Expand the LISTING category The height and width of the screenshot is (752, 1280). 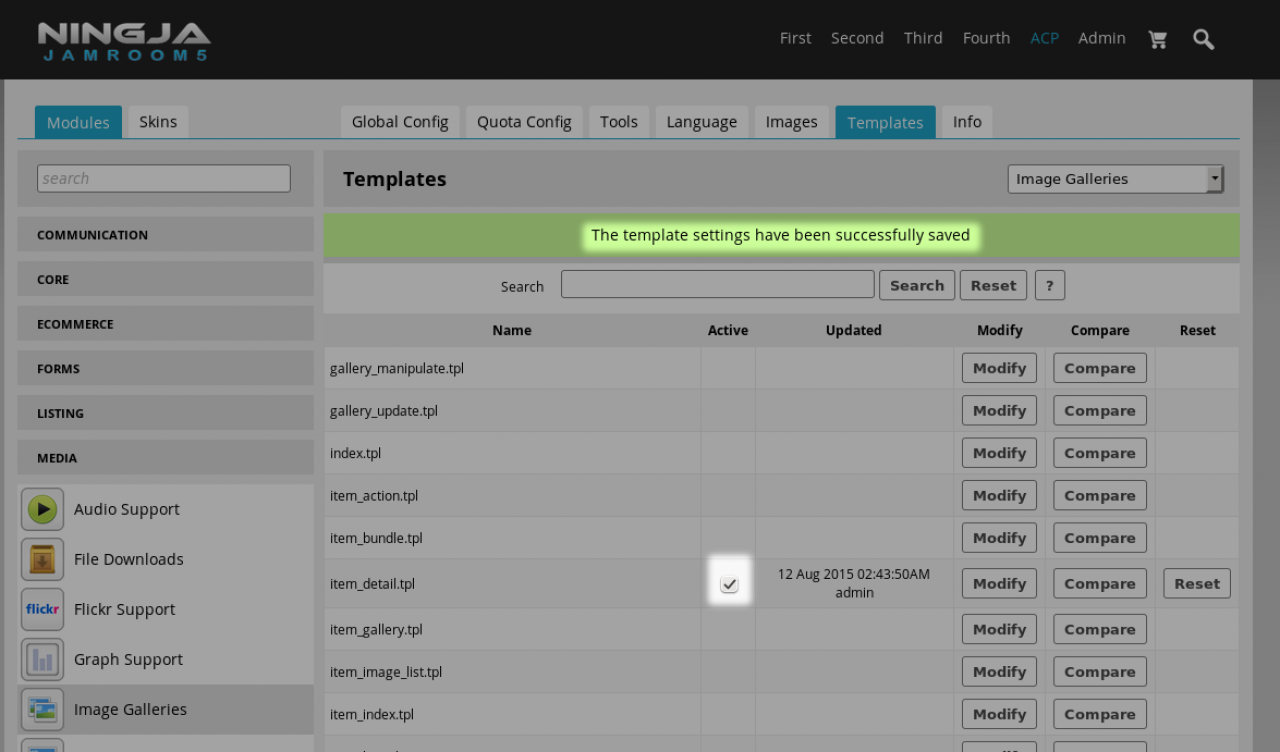[x=166, y=413]
